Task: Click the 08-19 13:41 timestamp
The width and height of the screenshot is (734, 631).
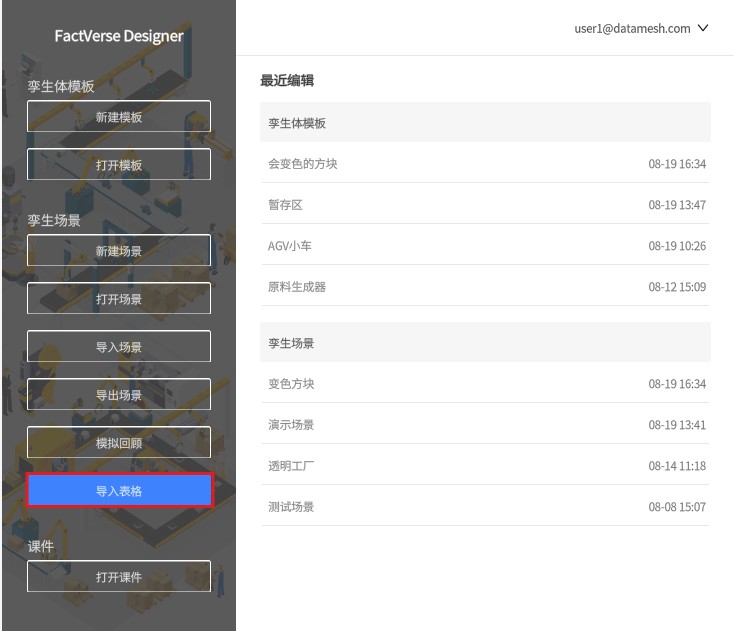Action: point(677,425)
